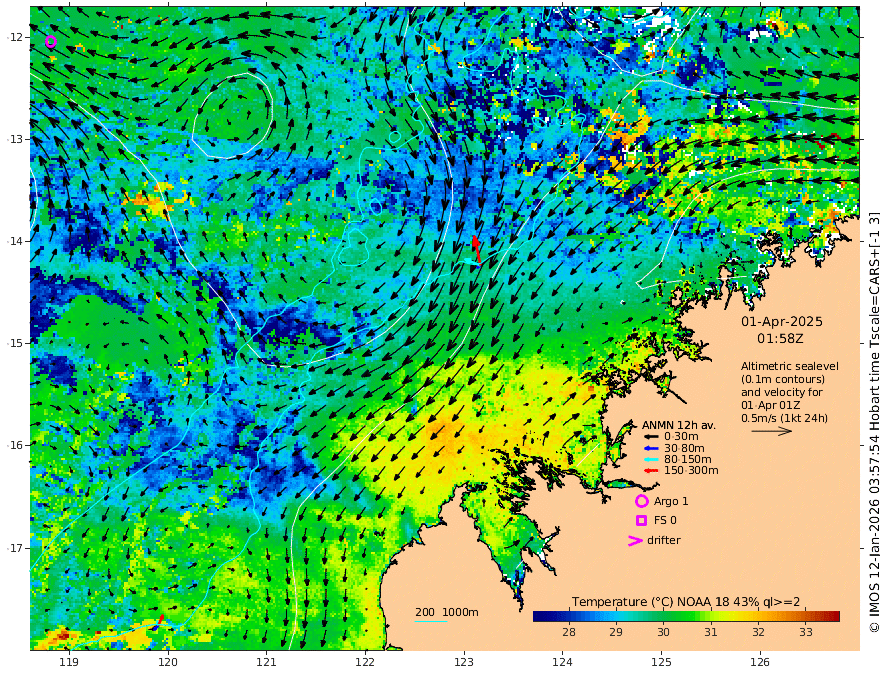Image resolution: width=880 pixels, height=680 pixels.
Task: Click the Temperature NOAA 18 colorbar title
Action: pyautogui.click(x=686, y=602)
